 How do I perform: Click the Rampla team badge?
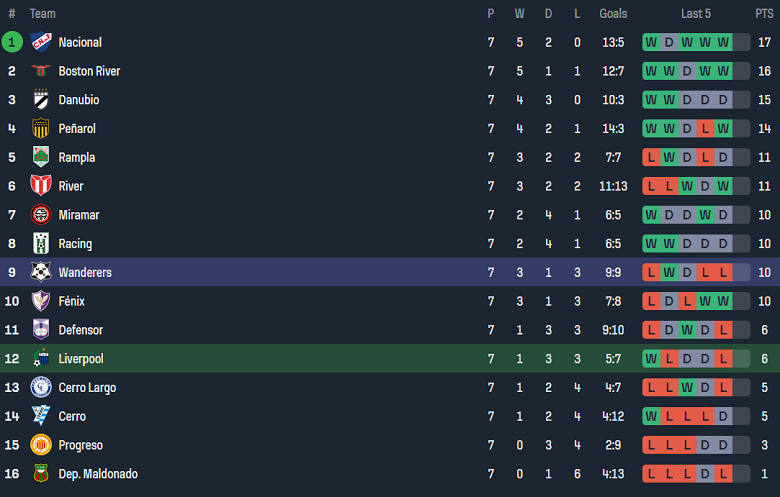coord(41,157)
